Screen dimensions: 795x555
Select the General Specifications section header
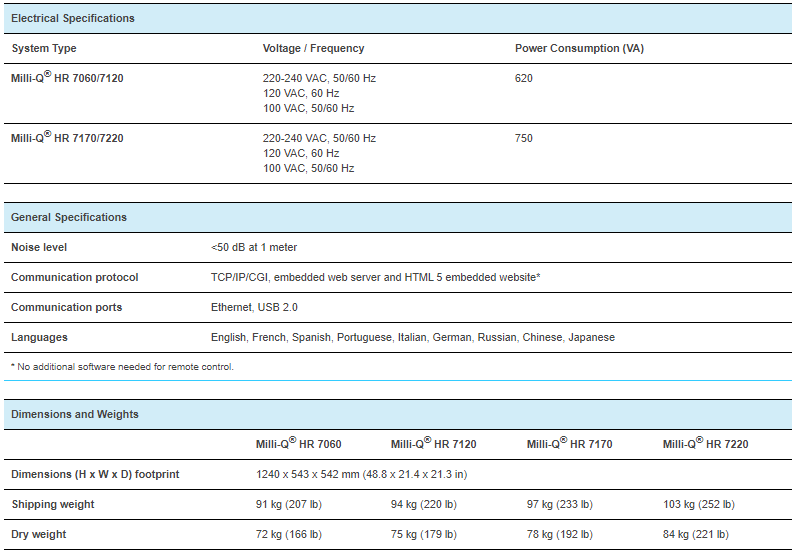[x=68, y=217]
